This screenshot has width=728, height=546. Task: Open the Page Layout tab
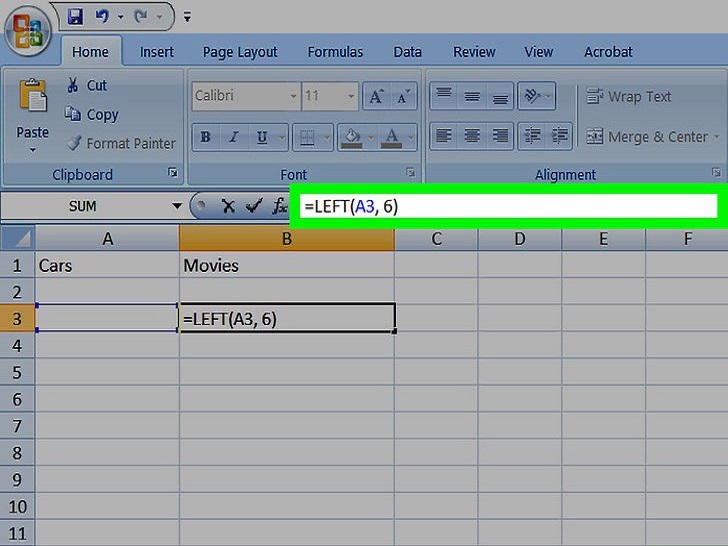240,52
